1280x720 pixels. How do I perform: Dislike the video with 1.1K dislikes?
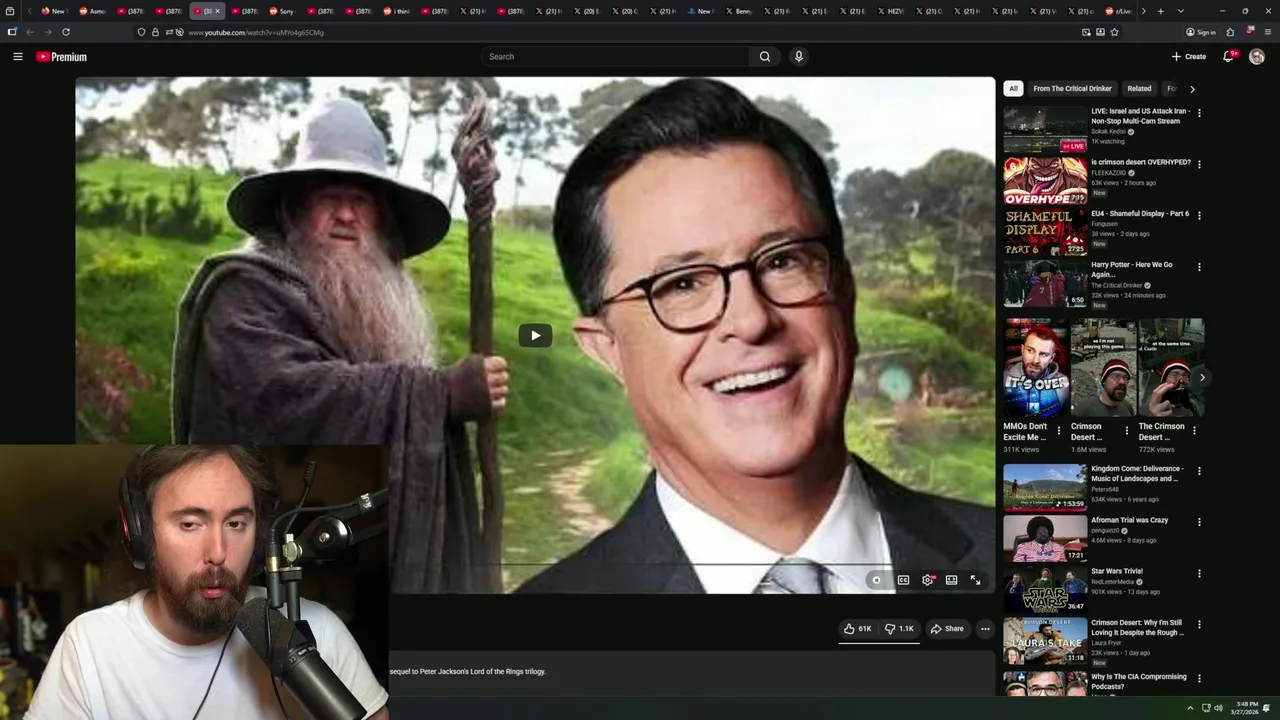(x=899, y=629)
